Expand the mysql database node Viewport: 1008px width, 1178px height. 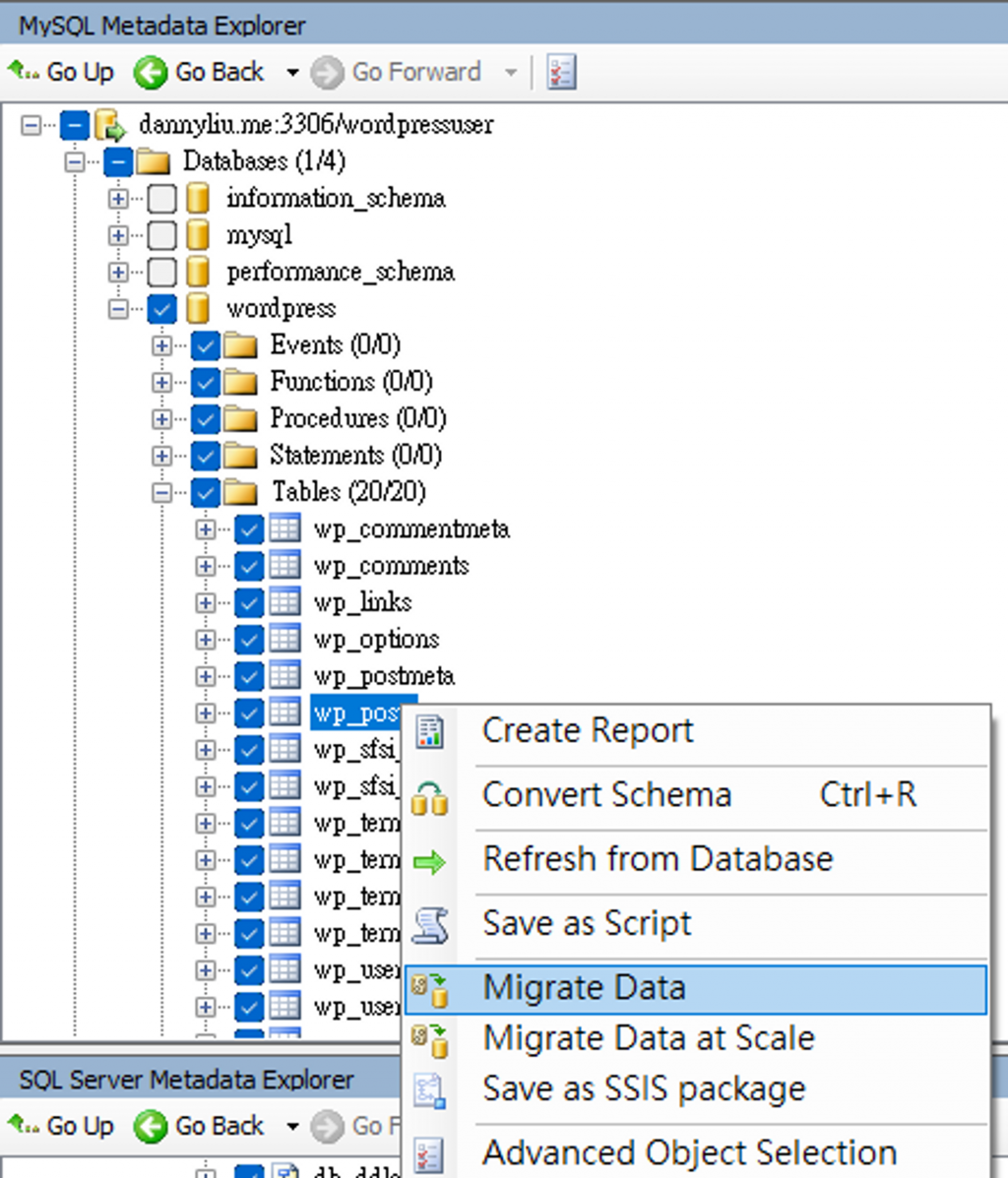pos(118,235)
